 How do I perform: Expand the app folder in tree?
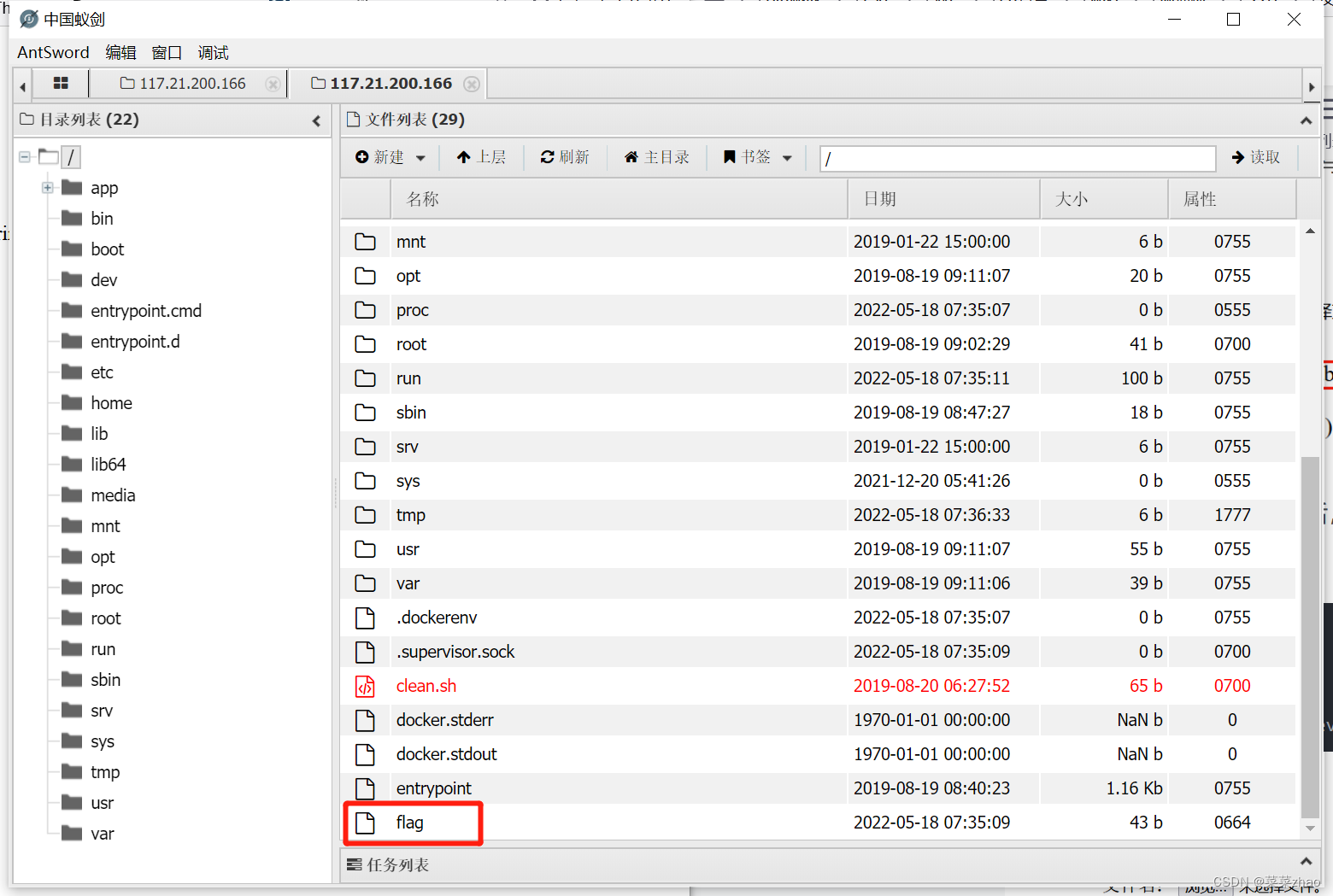click(x=48, y=188)
